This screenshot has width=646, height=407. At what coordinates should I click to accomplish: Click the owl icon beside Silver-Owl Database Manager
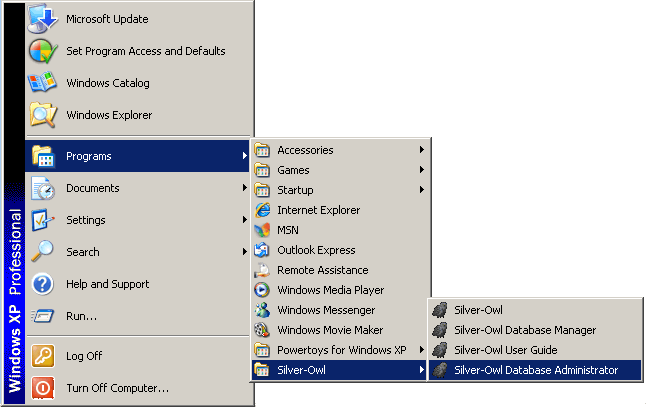pyautogui.click(x=440, y=330)
